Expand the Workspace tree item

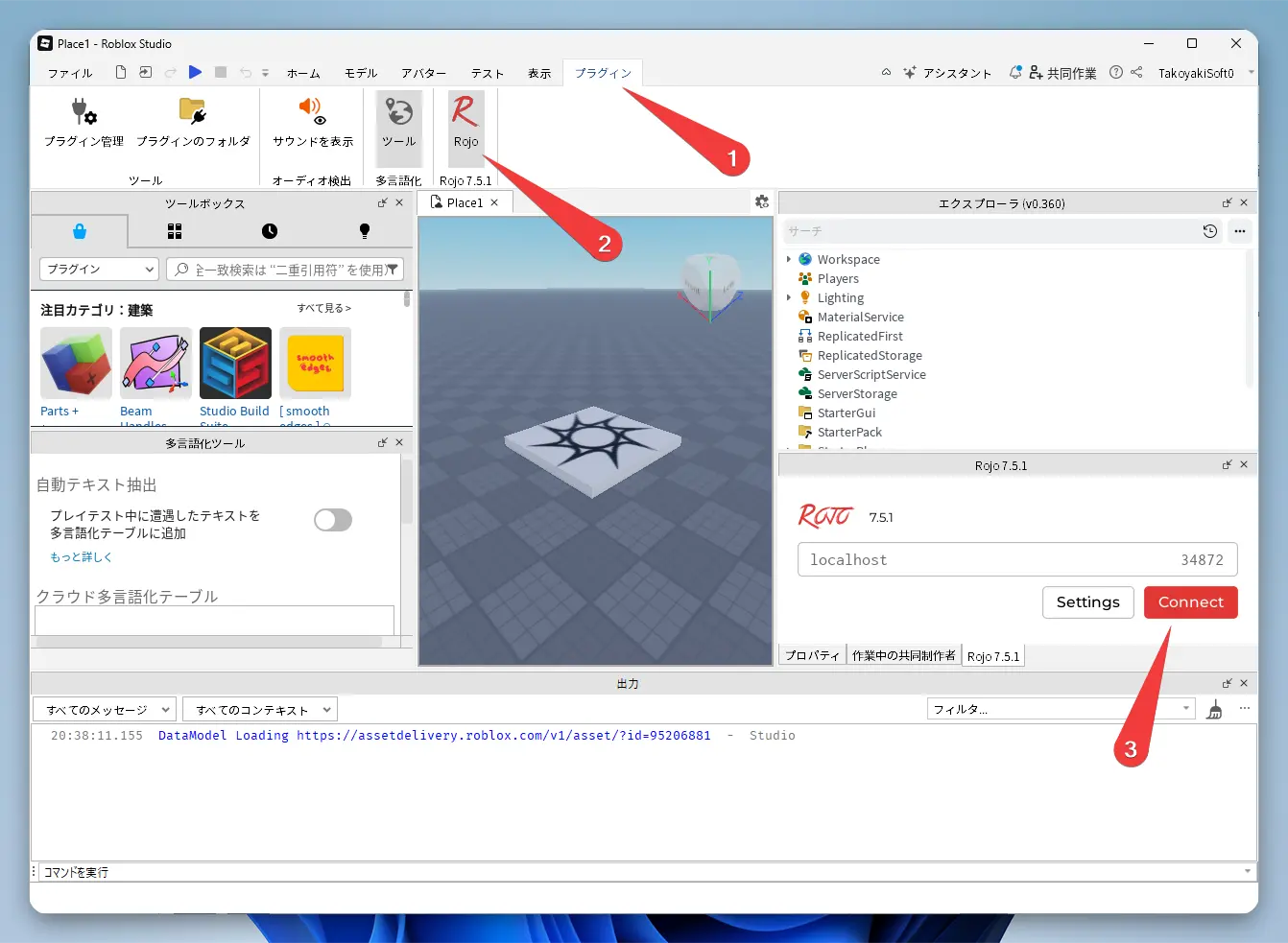tap(790, 259)
